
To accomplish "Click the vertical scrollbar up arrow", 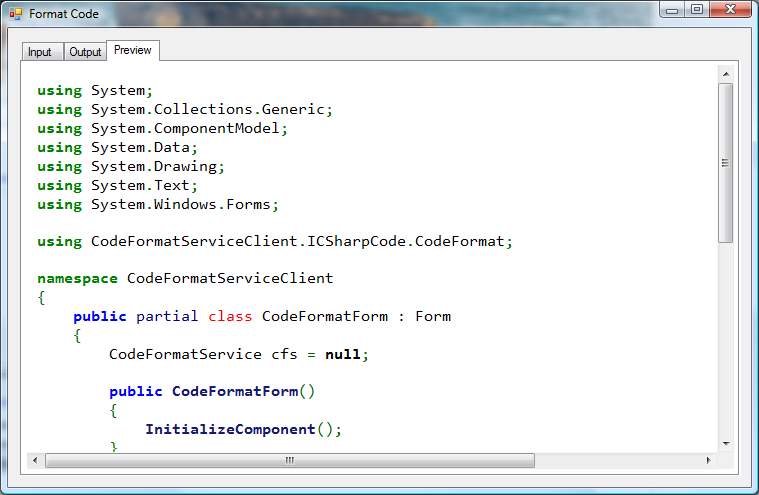I will pos(726,75).
